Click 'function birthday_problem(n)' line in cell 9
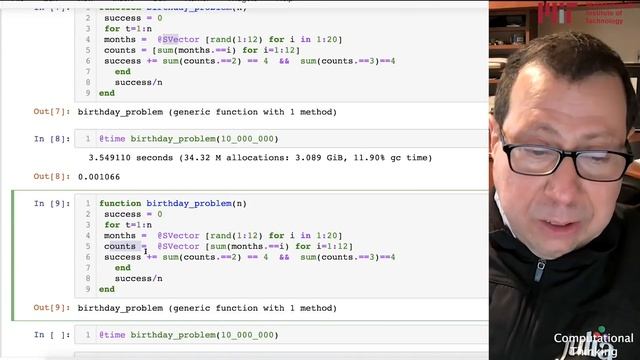Image resolution: width=640 pixels, height=360 pixels. [x=173, y=203]
